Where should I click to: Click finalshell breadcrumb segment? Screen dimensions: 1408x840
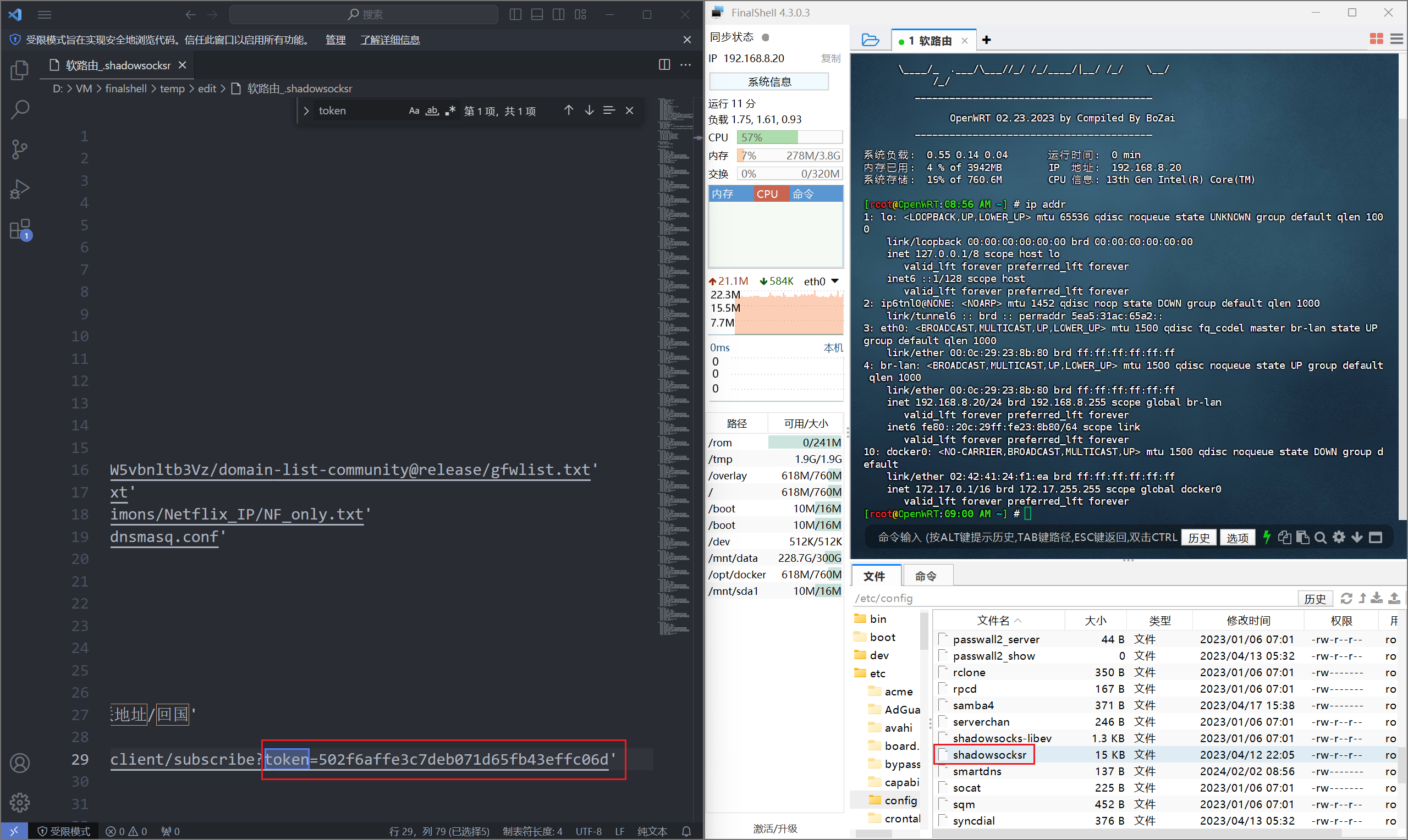(x=126, y=89)
